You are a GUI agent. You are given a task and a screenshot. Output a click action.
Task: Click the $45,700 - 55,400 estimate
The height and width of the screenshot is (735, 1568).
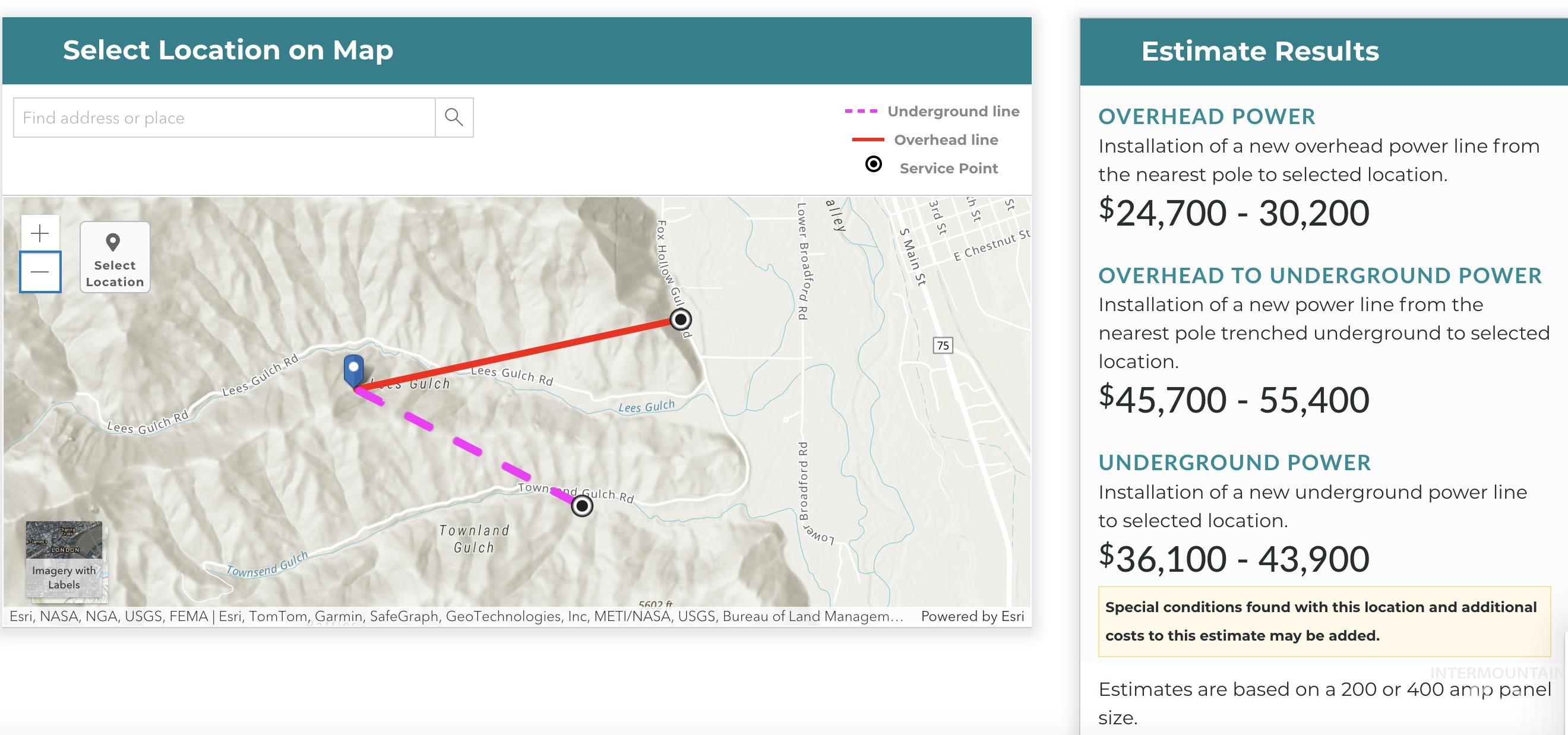(1234, 400)
